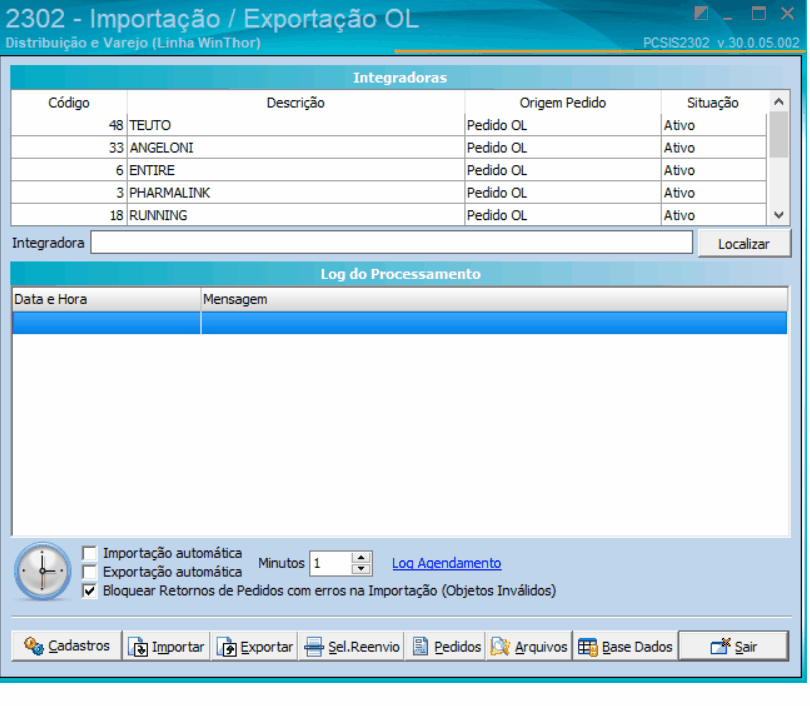Click the Importar button label
Screen dimensions: 810x706
178,647
